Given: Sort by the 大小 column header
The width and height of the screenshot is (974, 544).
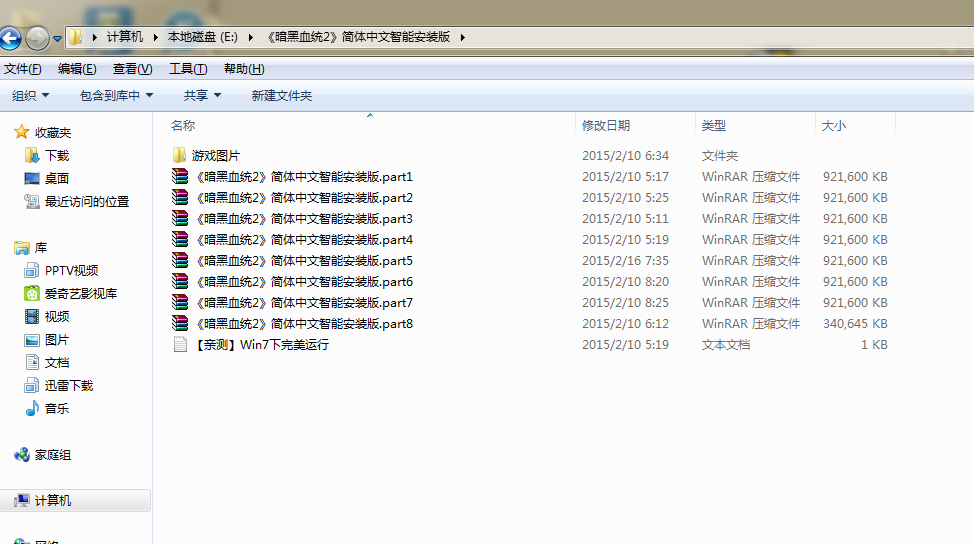Looking at the screenshot, I should click(834, 125).
